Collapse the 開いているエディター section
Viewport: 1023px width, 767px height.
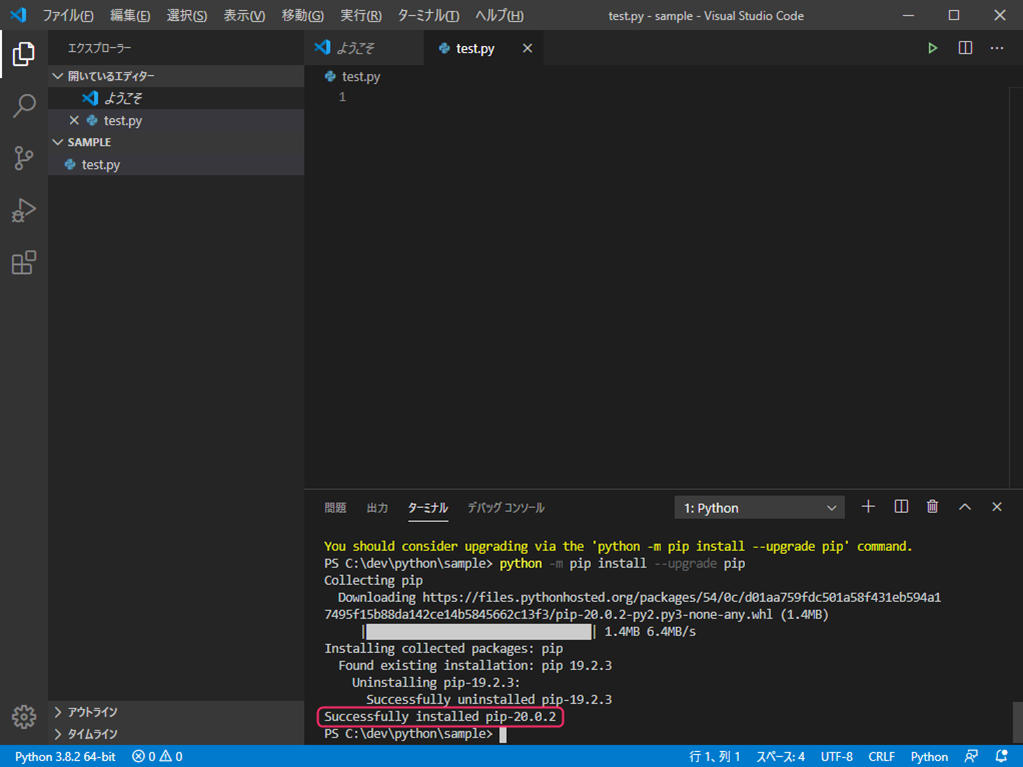pyautogui.click(x=176, y=76)
